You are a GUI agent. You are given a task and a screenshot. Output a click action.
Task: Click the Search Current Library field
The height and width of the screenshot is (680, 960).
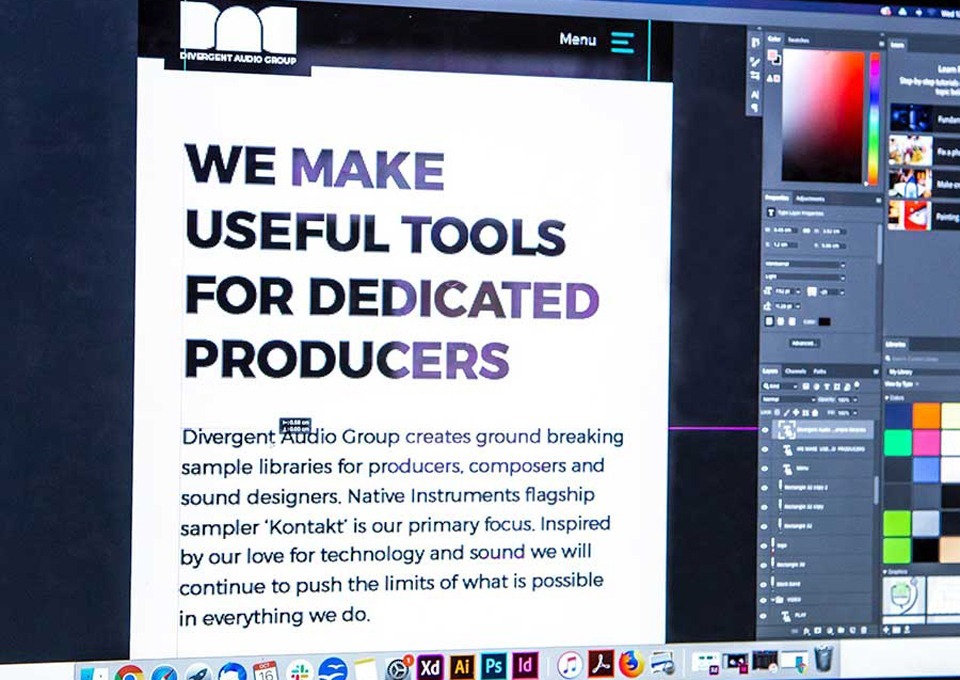coord(922,359)
